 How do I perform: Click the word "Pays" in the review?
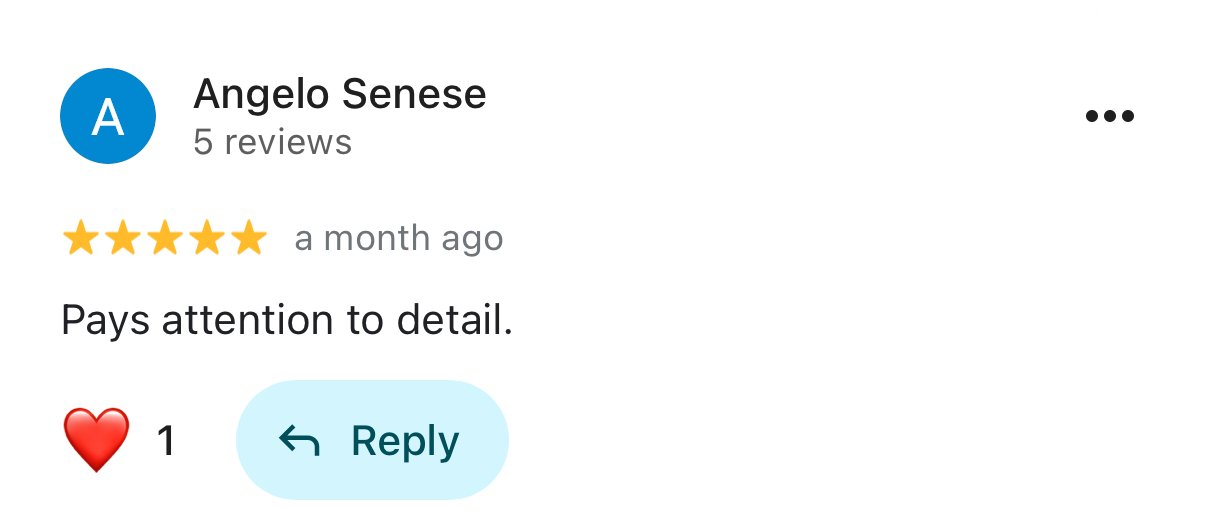[106, 321]
